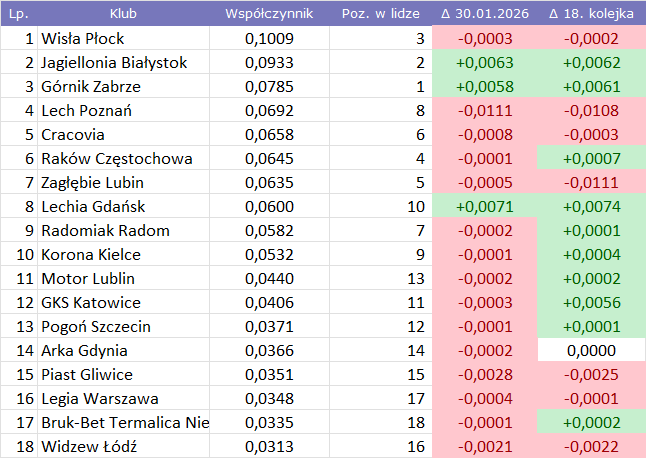
Task: Select the Górnik Zabrze row name
Action: click(x=124, y=87)
